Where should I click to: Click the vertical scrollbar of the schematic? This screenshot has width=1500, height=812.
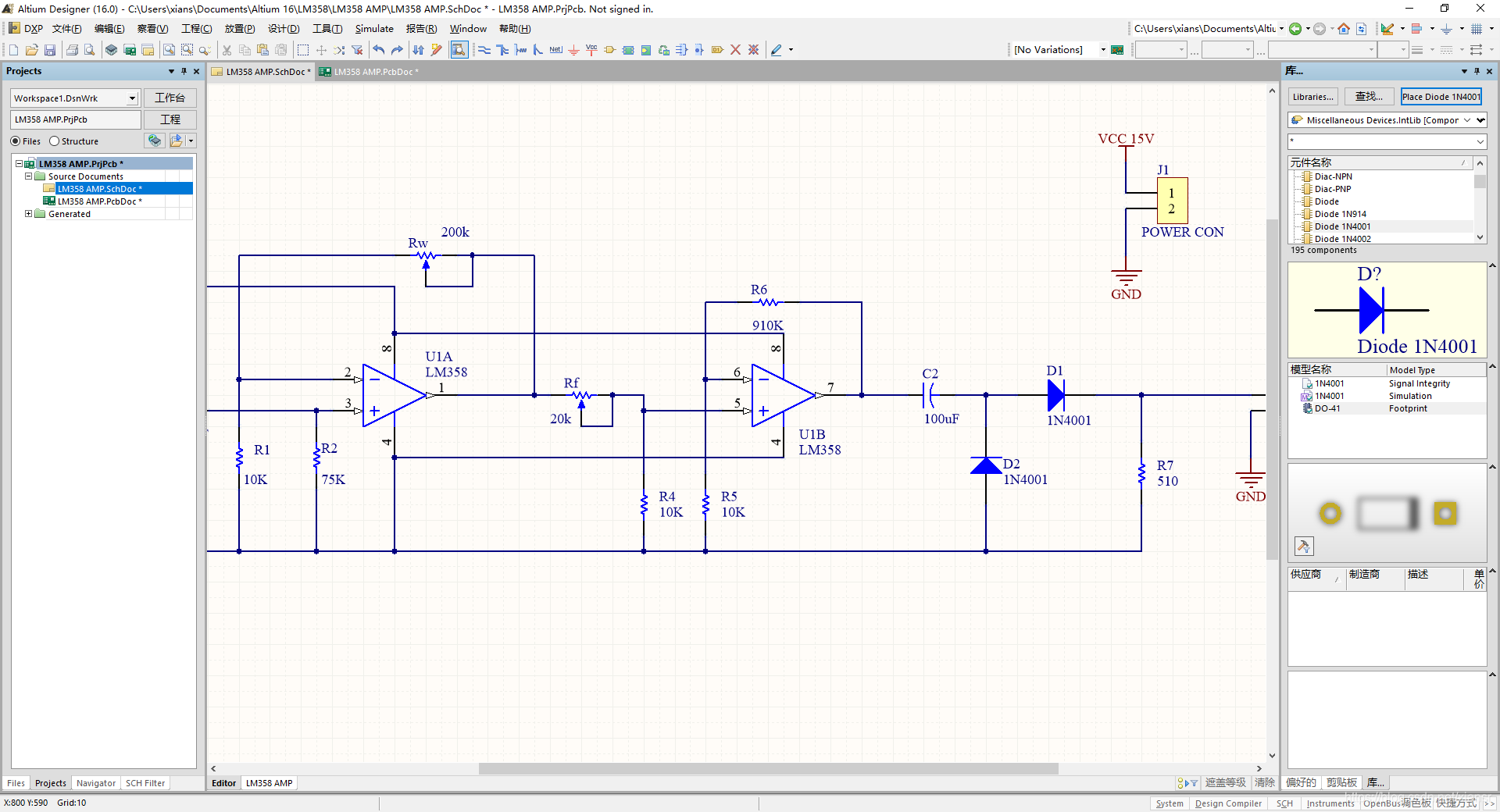click(1272, 389)
